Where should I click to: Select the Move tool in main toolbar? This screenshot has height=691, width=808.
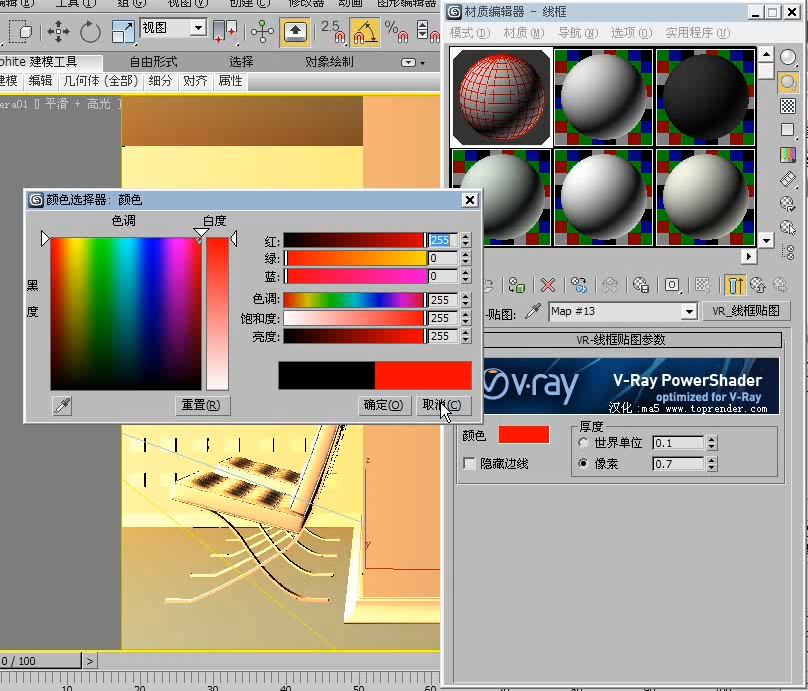58,32
